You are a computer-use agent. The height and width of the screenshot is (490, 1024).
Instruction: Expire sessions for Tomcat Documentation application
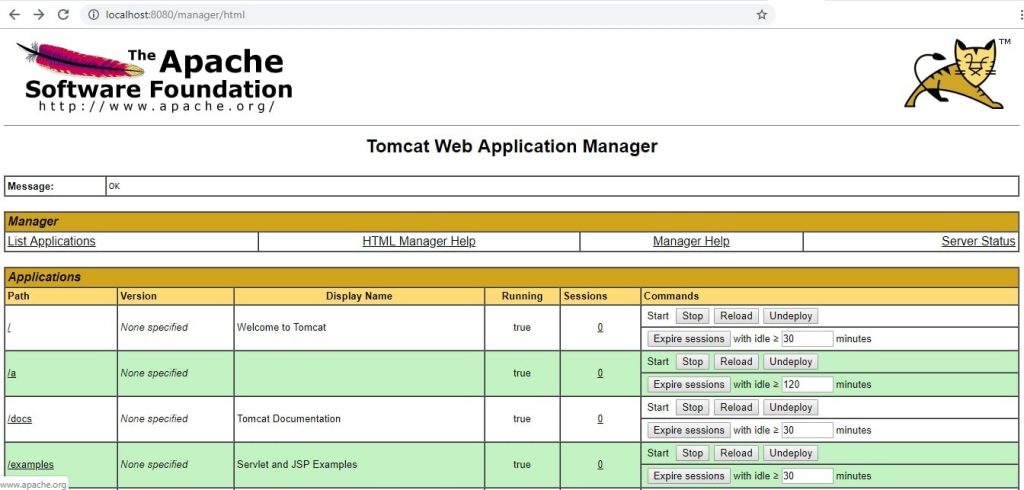click(x=689, y=431)
